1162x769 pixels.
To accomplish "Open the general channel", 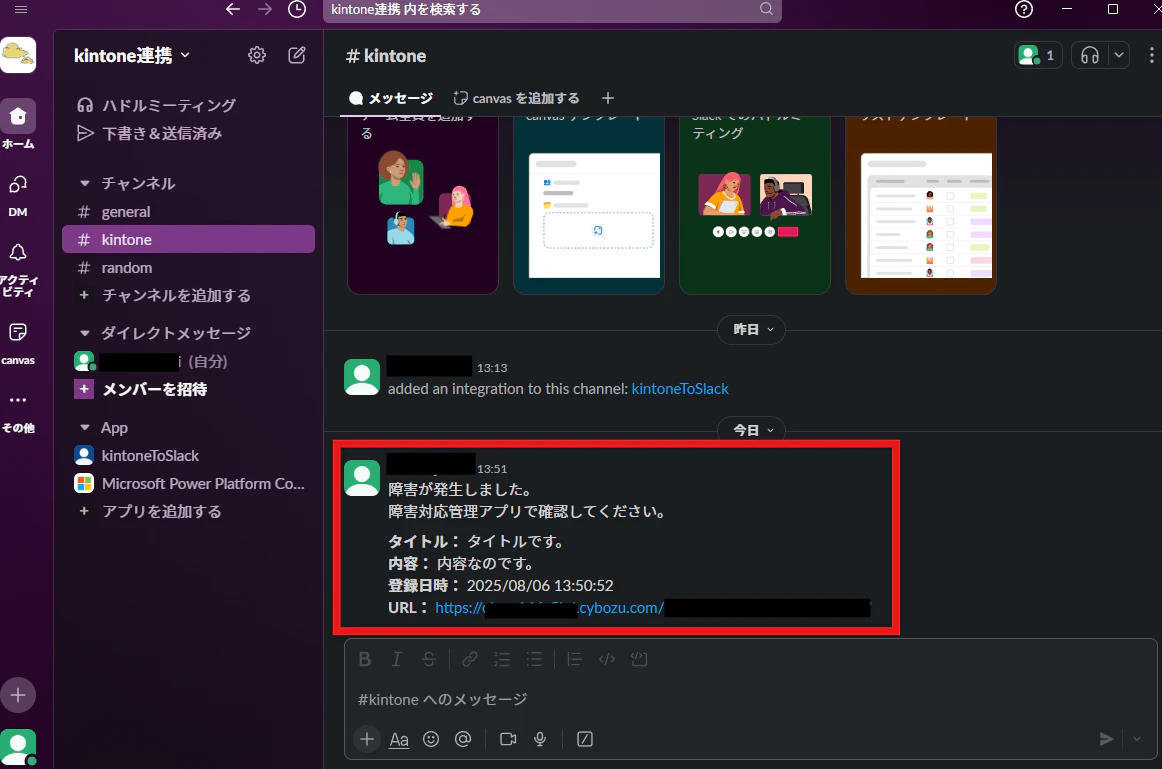I will [x=188, y=212].
